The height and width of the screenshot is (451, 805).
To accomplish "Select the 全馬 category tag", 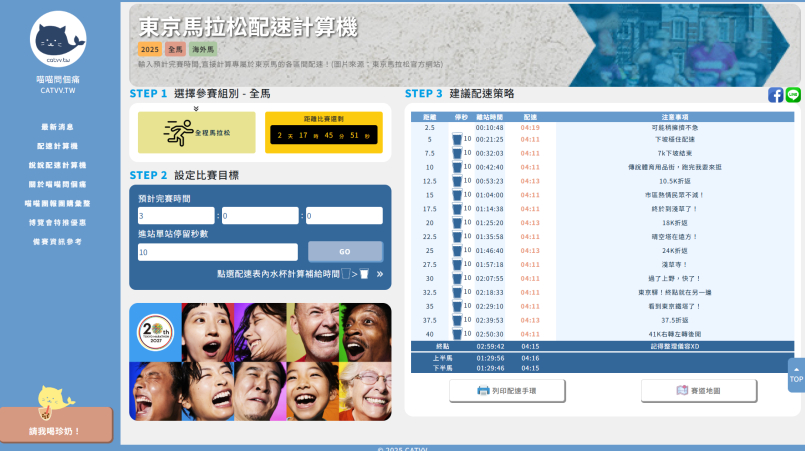I will pos(175,48).
